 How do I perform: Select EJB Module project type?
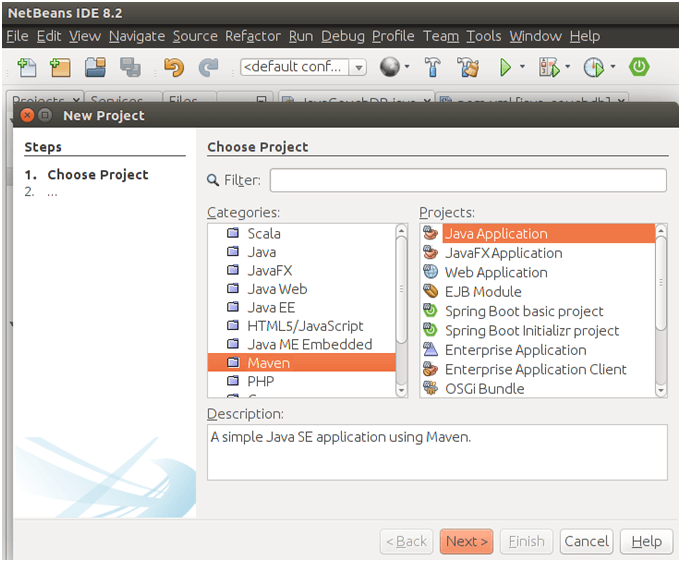coord(538,291)
